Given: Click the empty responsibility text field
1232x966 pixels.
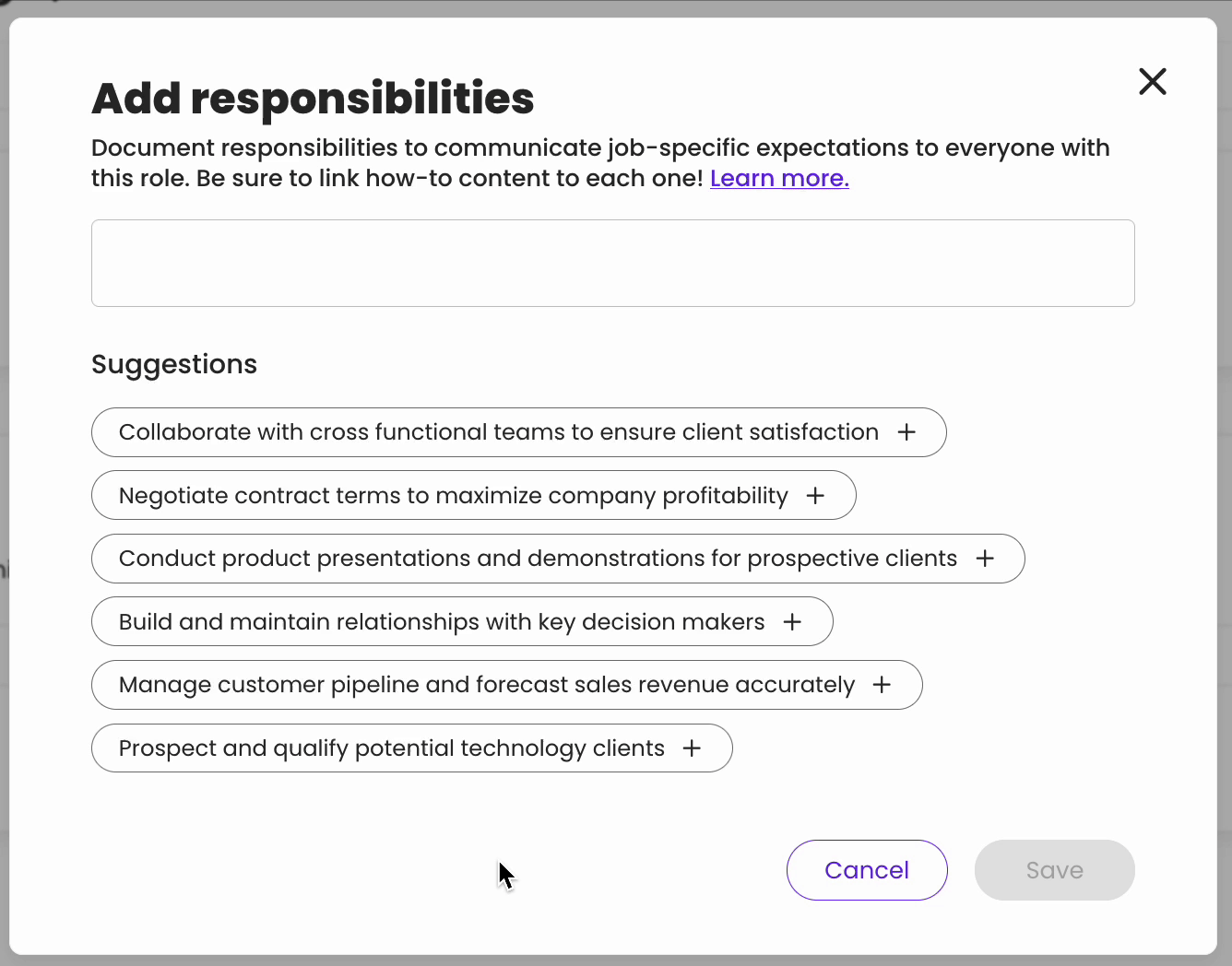Looking at the screenshot, I should 612,263.
